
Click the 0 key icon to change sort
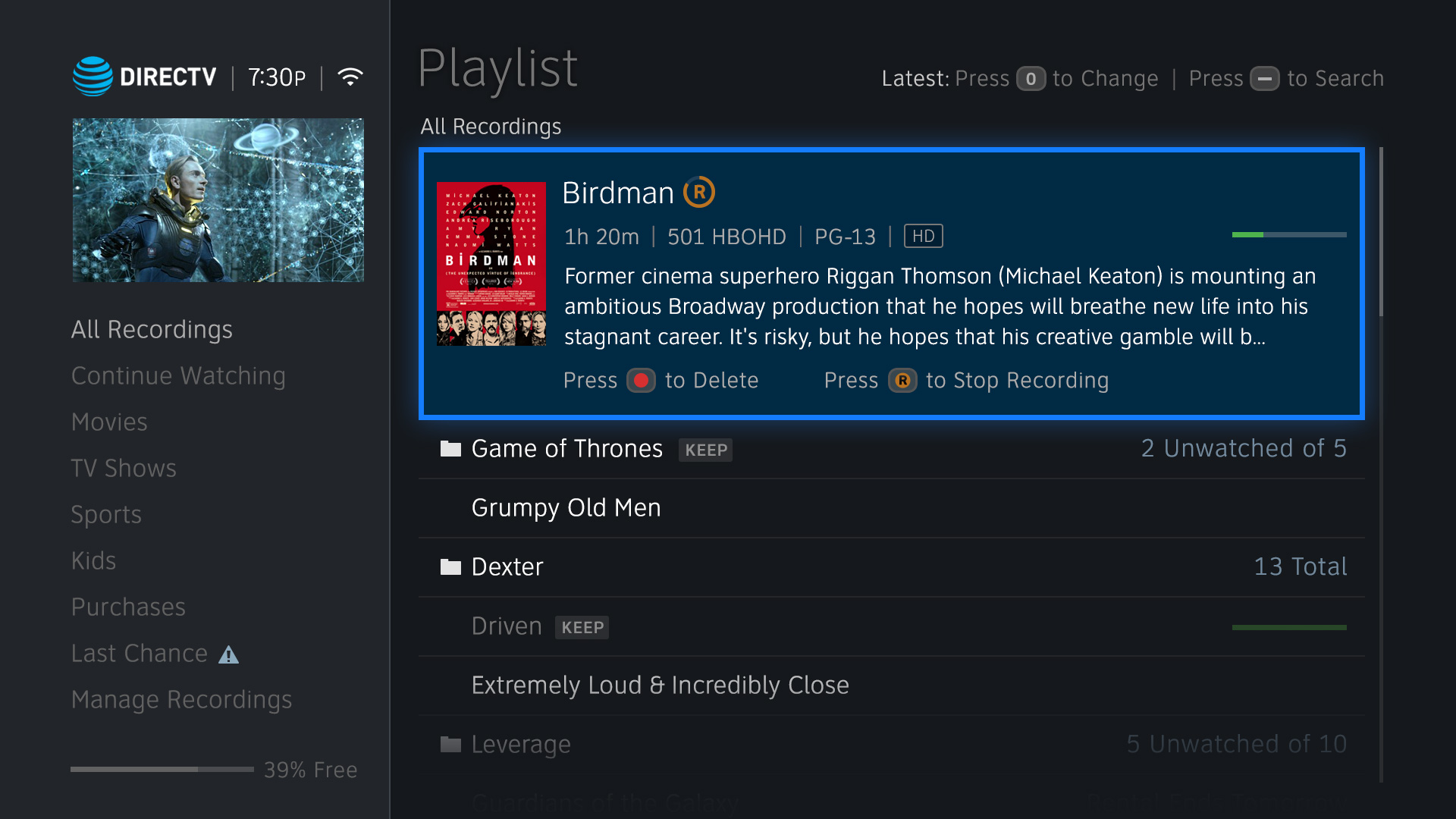[x=1031, y=79]
